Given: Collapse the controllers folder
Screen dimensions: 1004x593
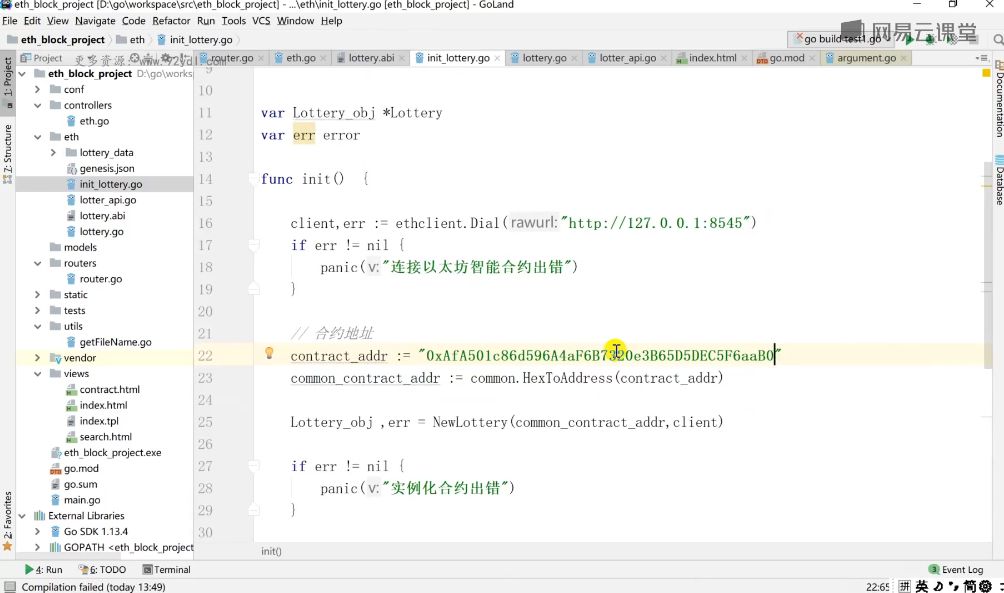Looking at the screenshot, I should coord(37,105).
